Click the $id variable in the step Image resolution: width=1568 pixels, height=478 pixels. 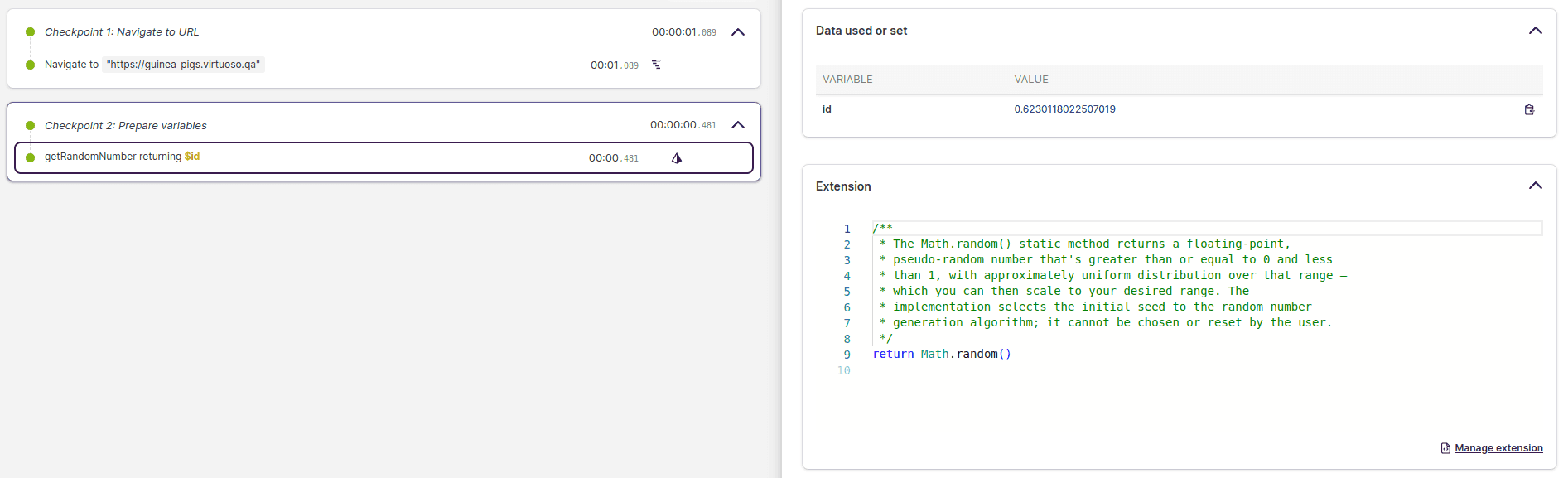192,157
